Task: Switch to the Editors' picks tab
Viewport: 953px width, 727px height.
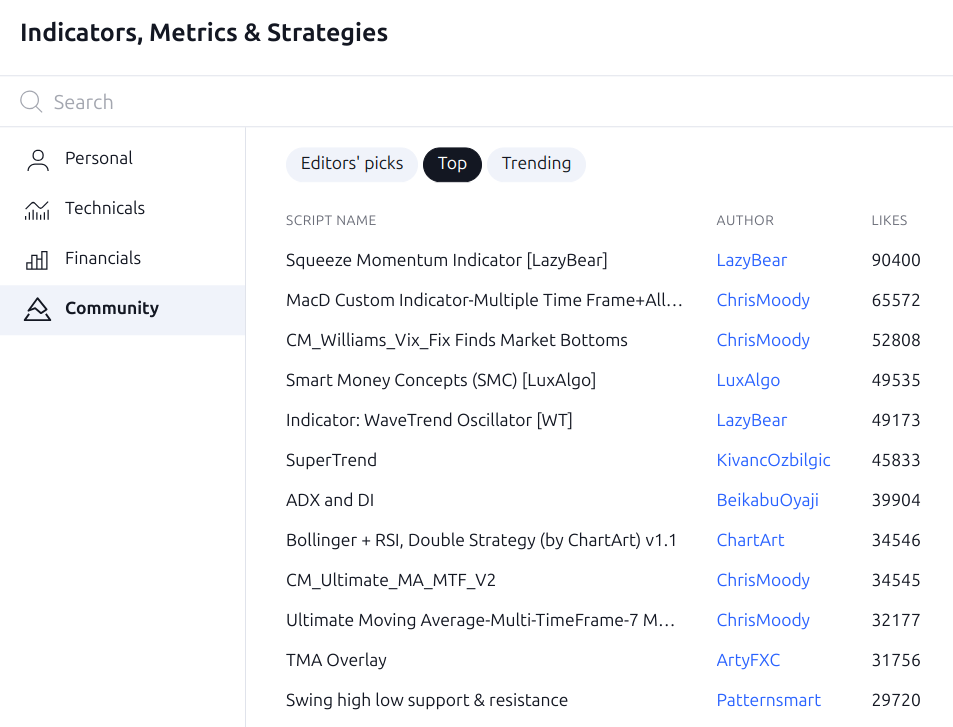Action: [351, 164]
